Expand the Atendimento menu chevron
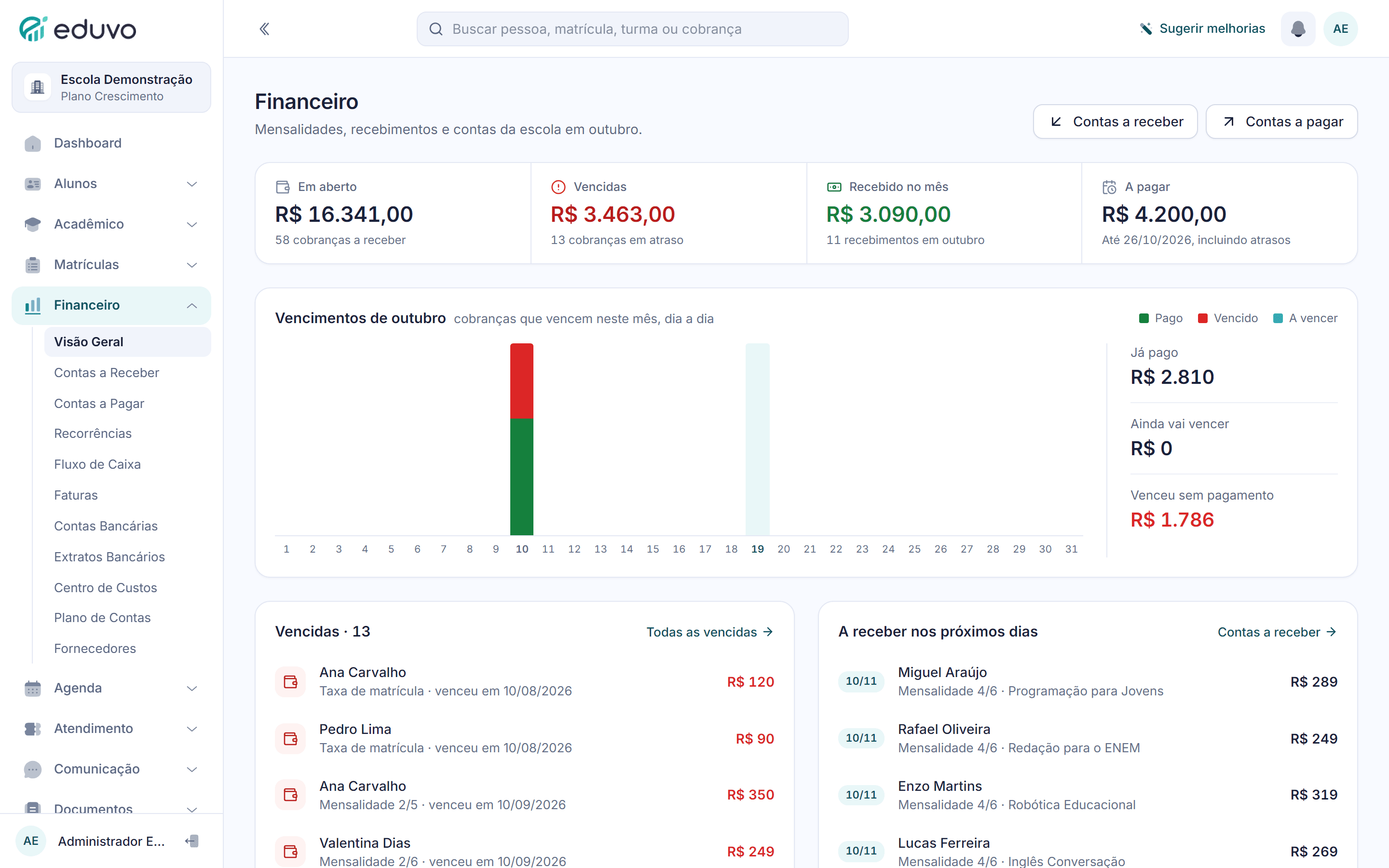Image resolution: width=1389 pixels, height=868 pixels. tap(191, 729)
